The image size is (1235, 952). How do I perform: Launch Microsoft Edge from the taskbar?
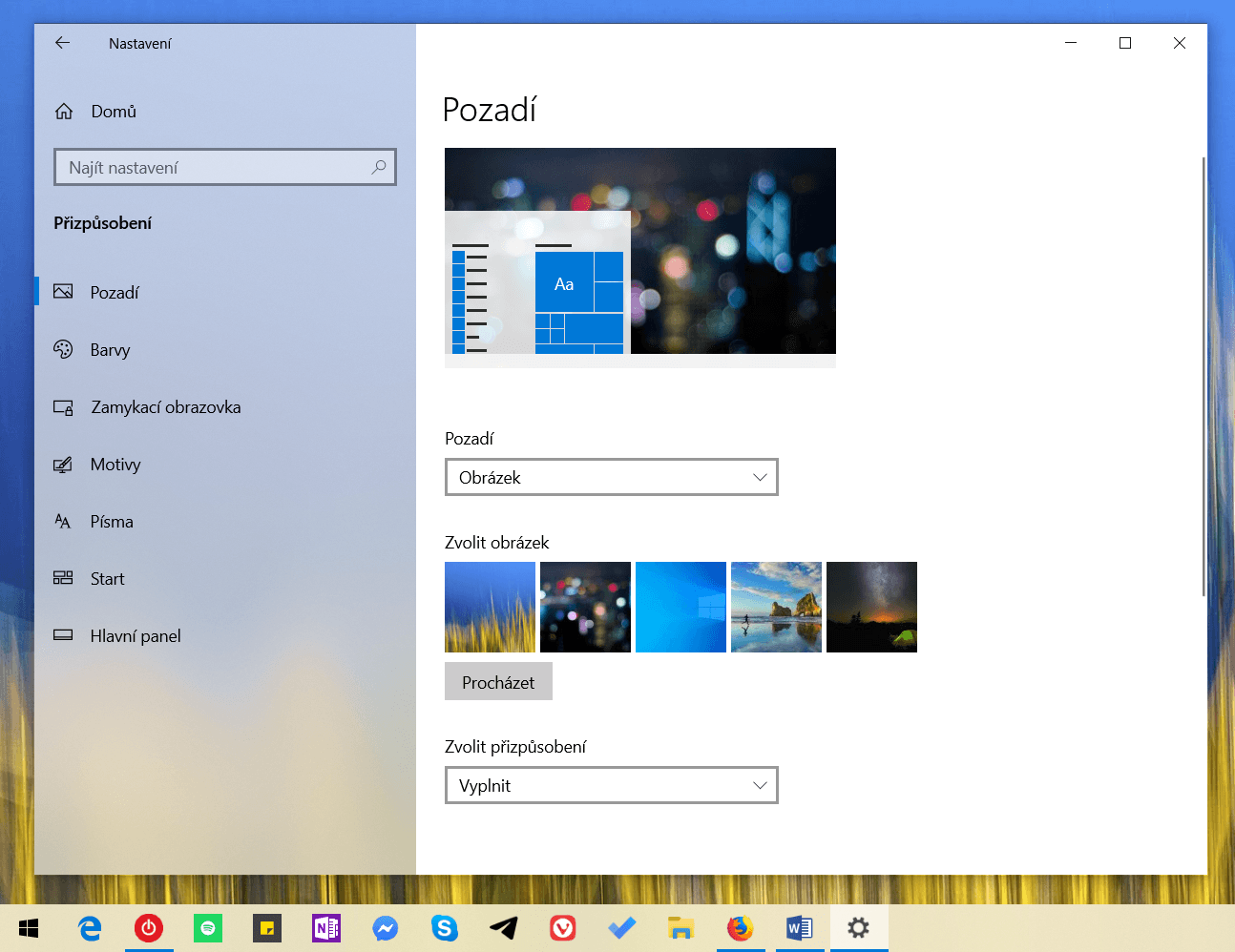tap(90, 928)
